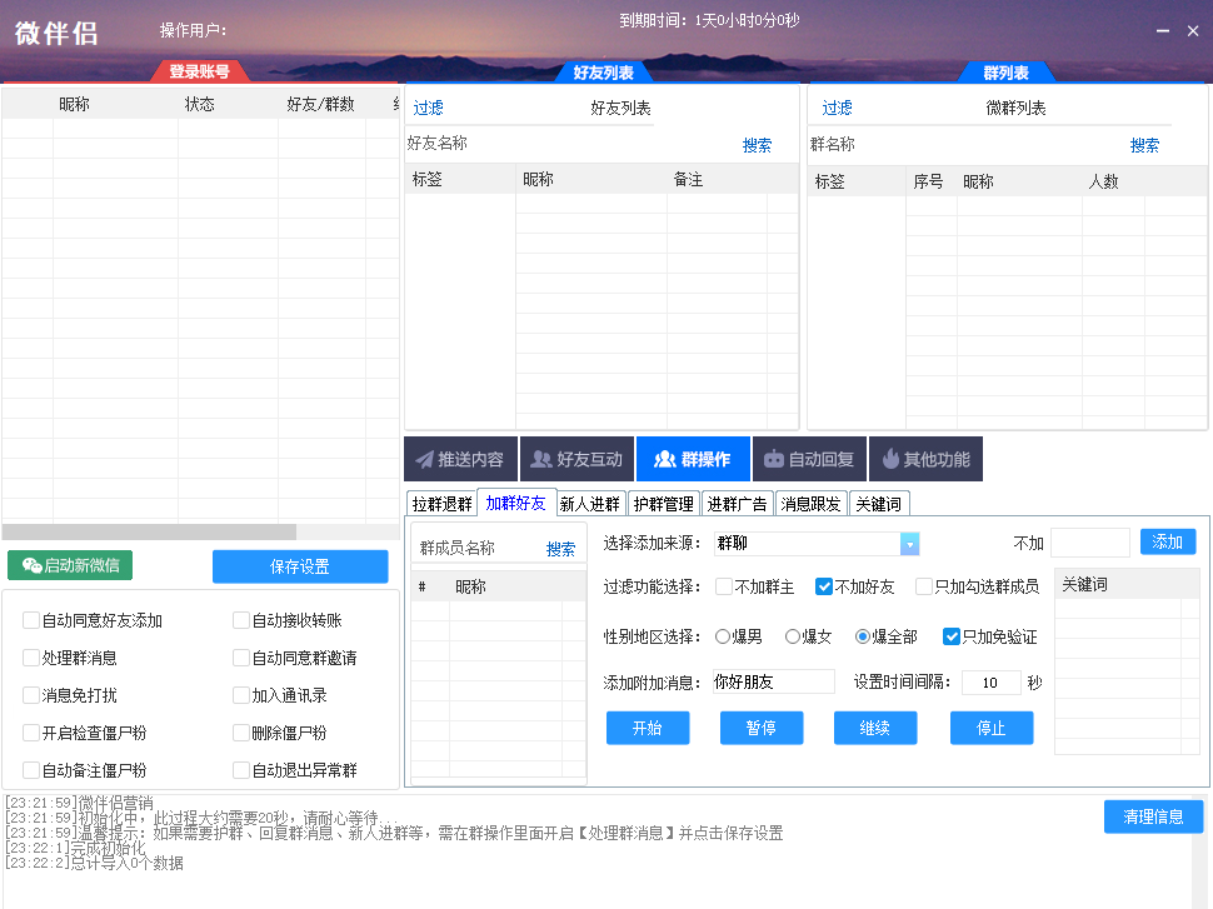Click the 添加附加消息 input field
This screenshot has height=909, width=1213.
coord(775,681)
